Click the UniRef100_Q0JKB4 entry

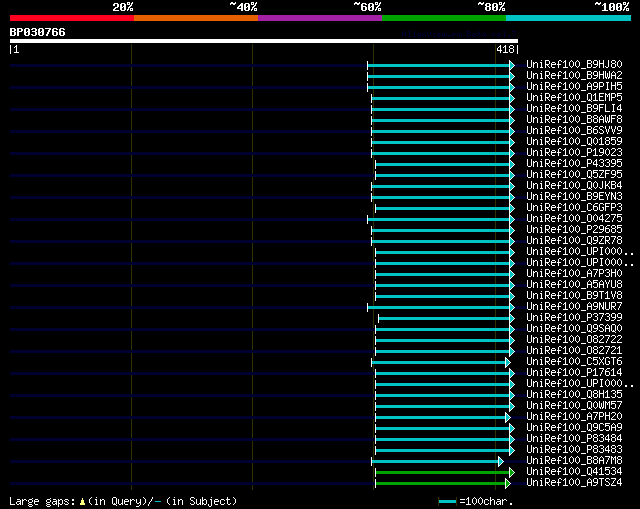pyautogui.click(x=574, y=186)
